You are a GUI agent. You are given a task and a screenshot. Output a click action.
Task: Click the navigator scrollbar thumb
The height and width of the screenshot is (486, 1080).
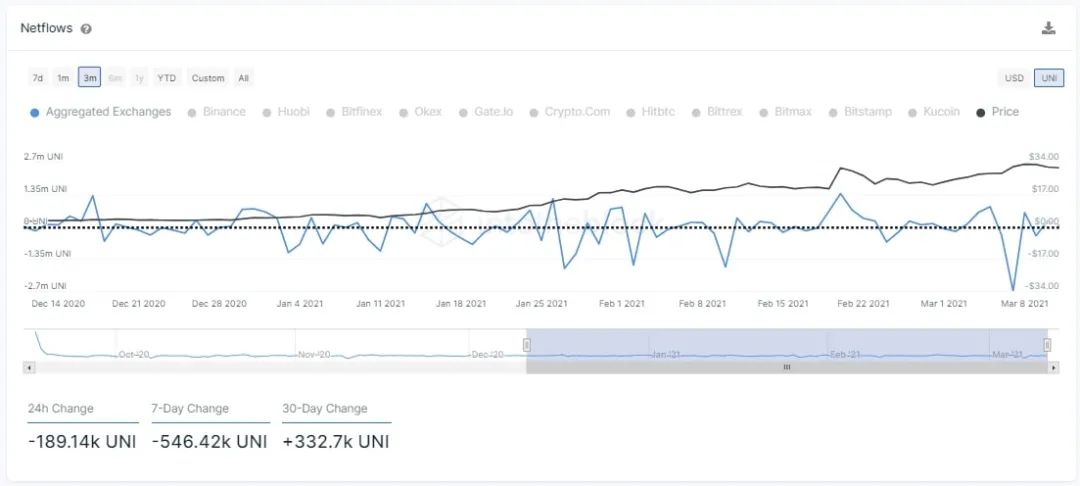click(786, 367)
